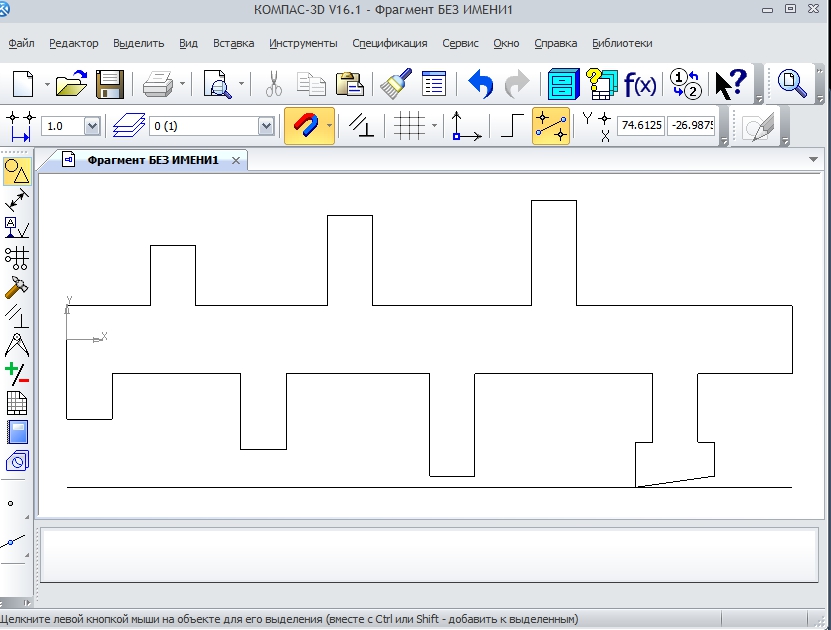Open the Справка menu
This screenshot has height=630, width=831.
555,43
